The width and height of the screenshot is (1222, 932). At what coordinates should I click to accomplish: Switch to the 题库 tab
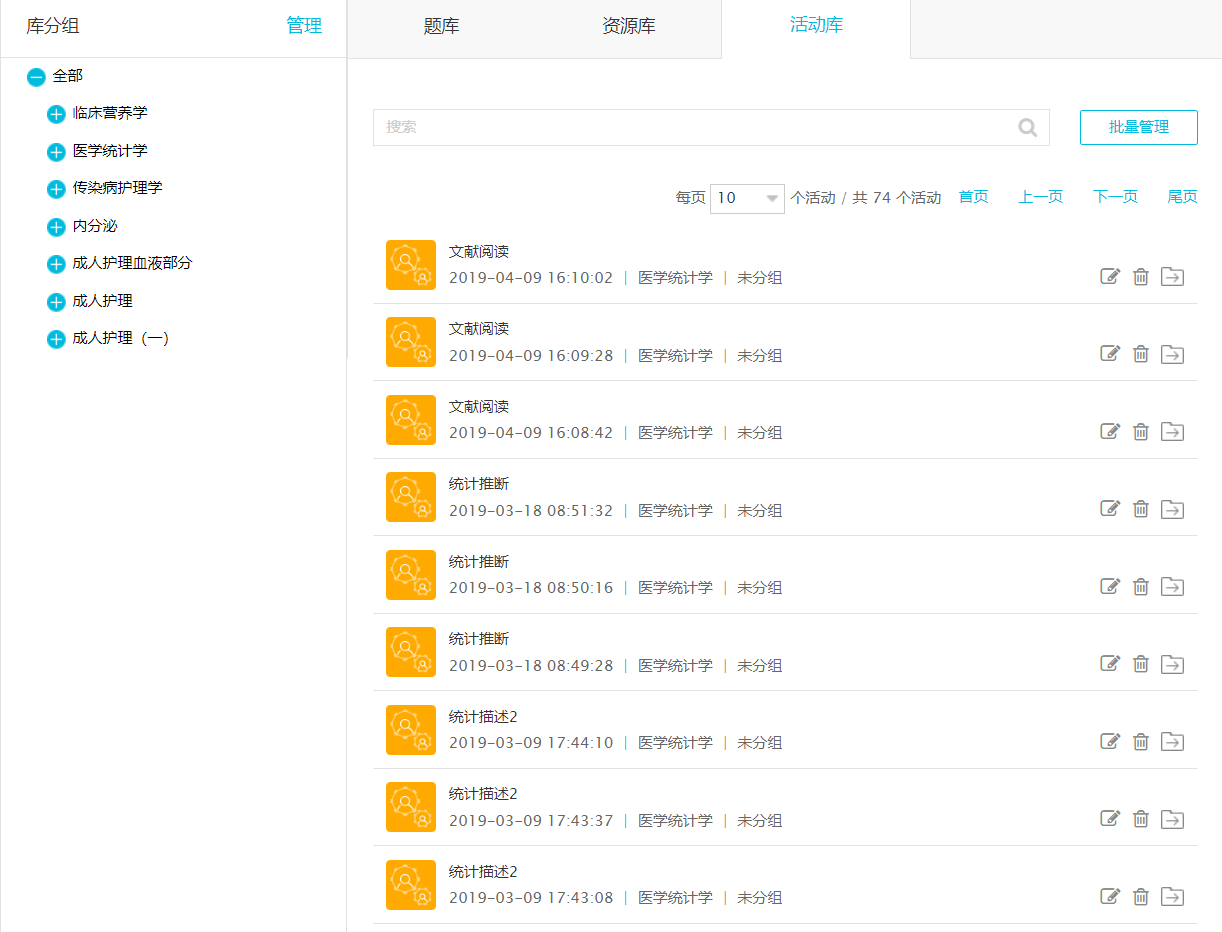click(441, 27)
